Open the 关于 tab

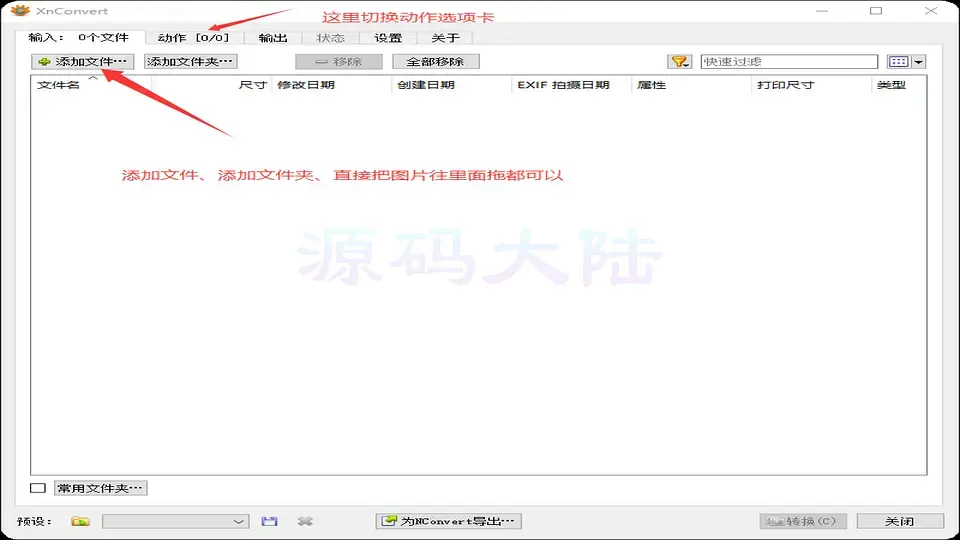[445, 38]
